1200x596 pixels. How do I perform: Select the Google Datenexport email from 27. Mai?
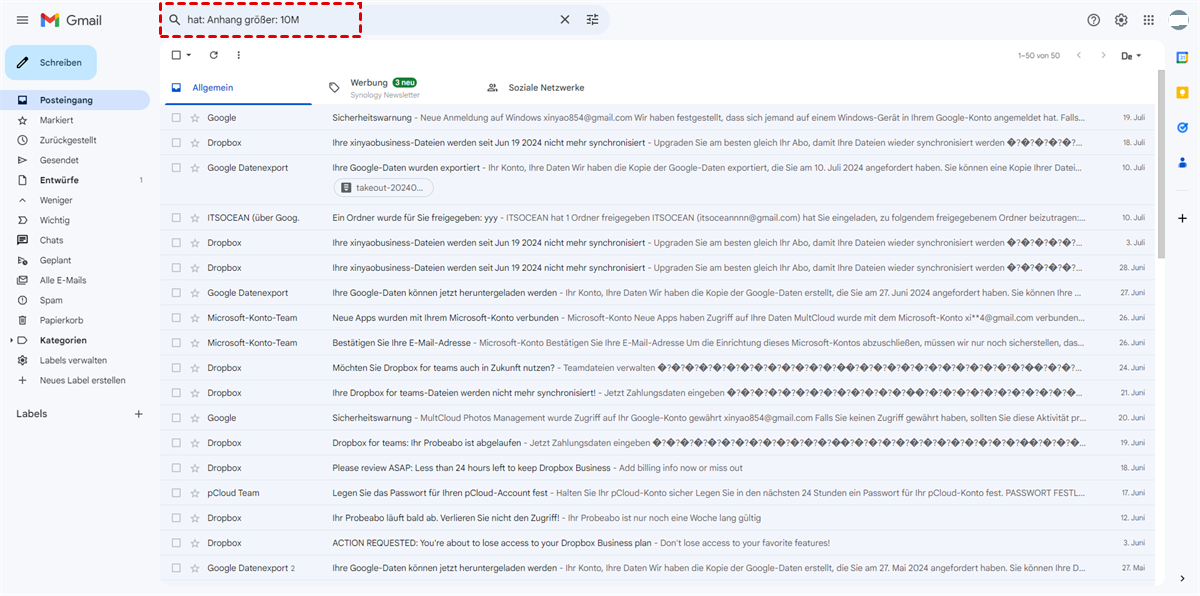(176, 568)
